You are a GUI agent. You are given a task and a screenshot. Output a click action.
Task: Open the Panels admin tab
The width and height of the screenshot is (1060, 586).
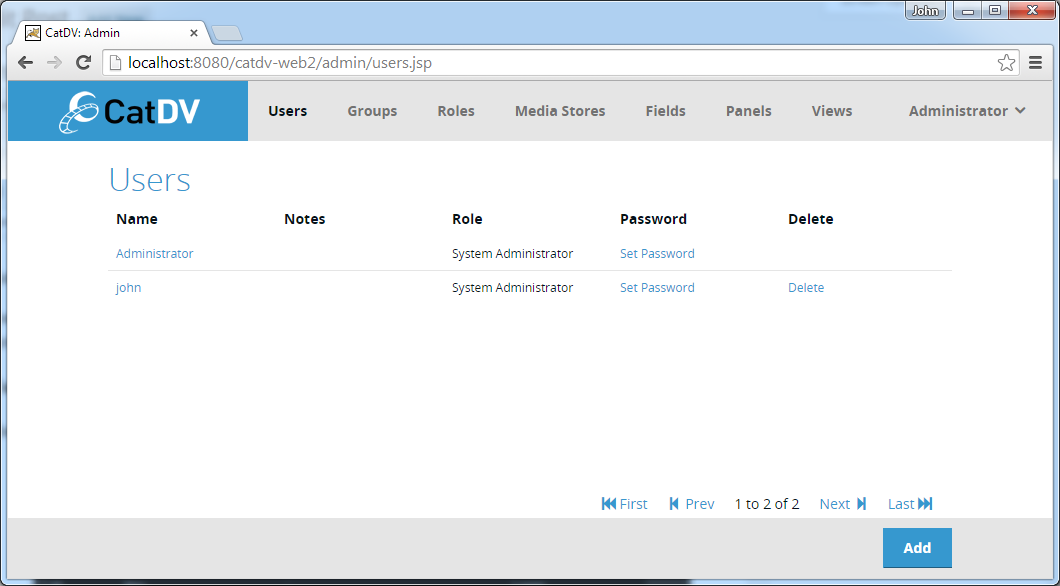point(748,111)
